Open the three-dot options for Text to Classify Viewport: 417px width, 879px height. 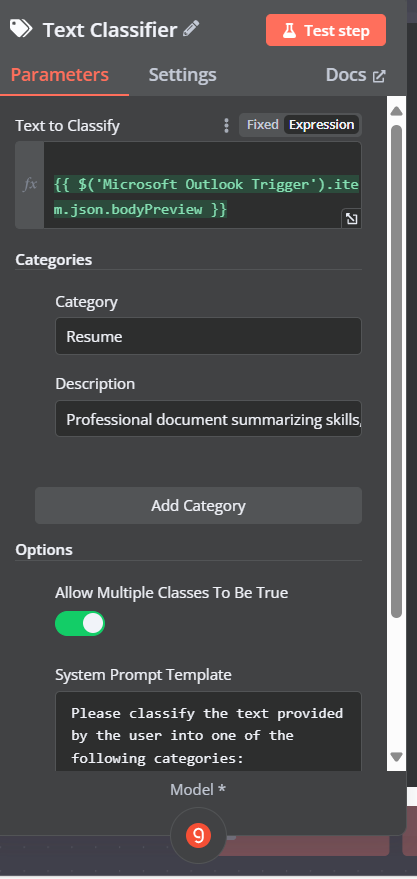pos(226,125)
